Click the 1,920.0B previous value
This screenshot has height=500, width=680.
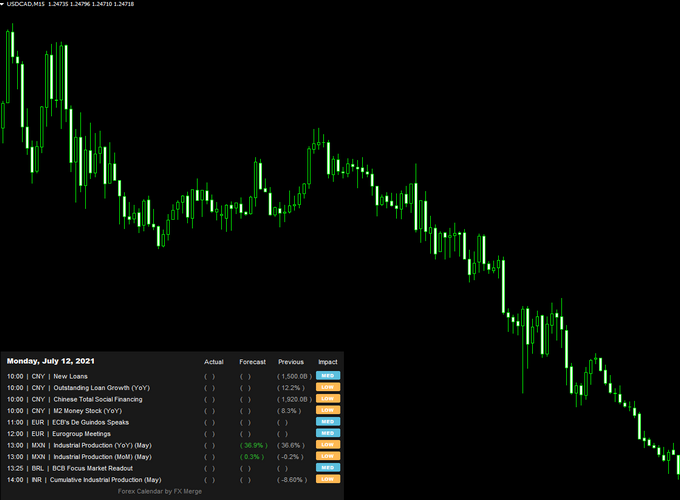tap(294, 399)
